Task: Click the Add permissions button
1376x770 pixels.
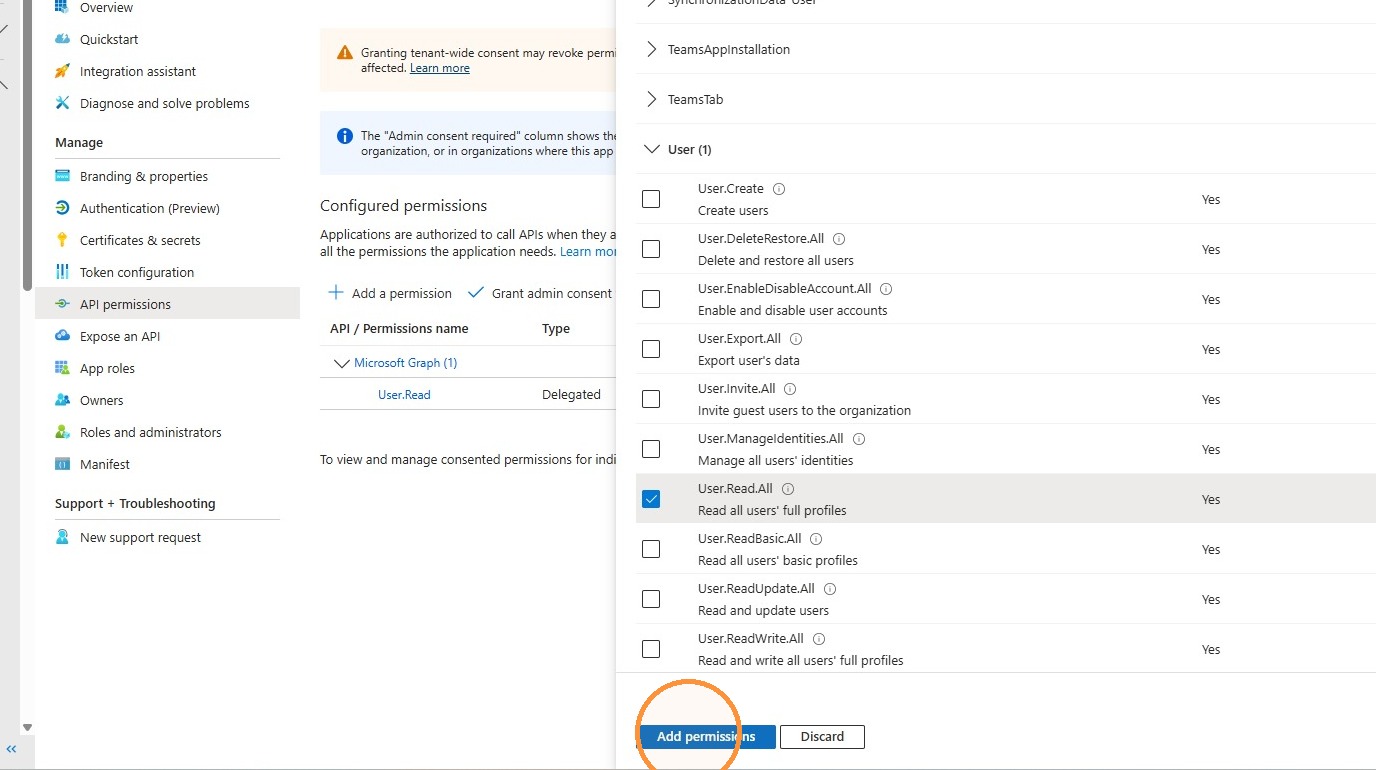Action: (x=706, y=737)
